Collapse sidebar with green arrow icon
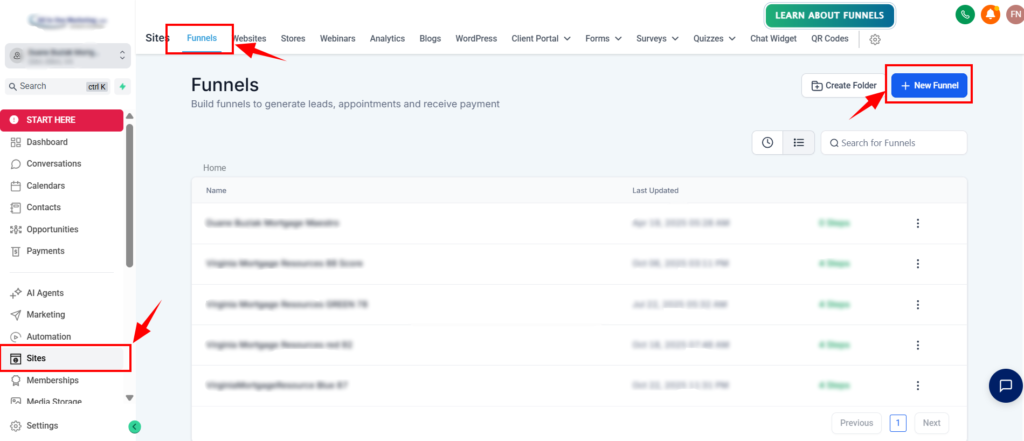The image size is (1024, 441). pos(135,427)
